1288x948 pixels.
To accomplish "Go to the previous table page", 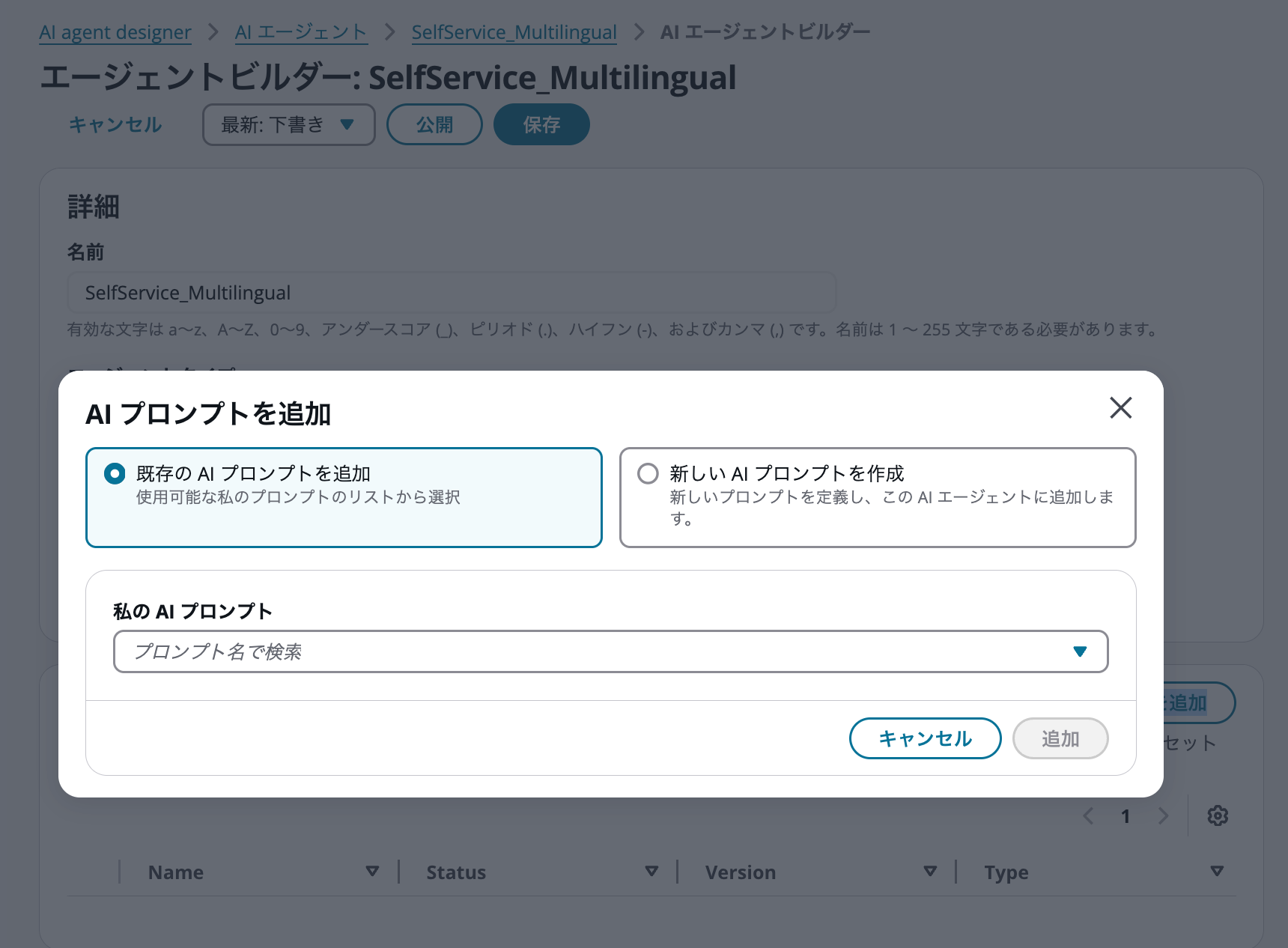I will point(1088,816).
